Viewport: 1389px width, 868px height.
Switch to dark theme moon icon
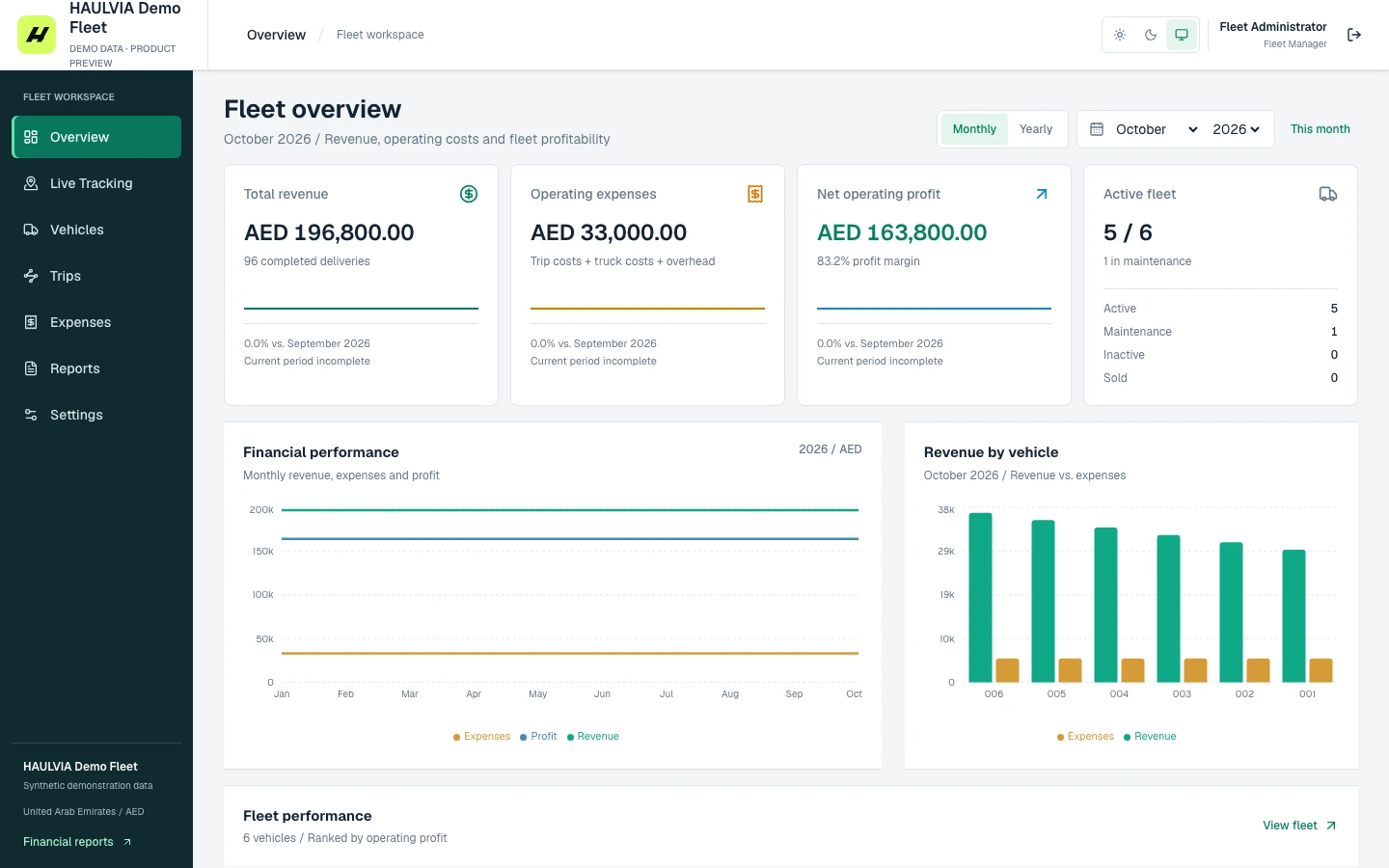(1151, 35)
